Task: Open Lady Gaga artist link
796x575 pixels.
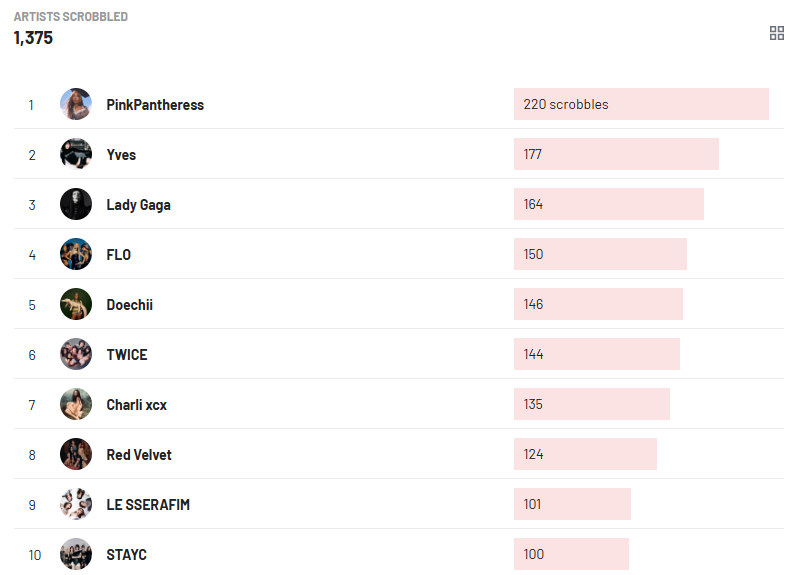Action: click(138, 205)
